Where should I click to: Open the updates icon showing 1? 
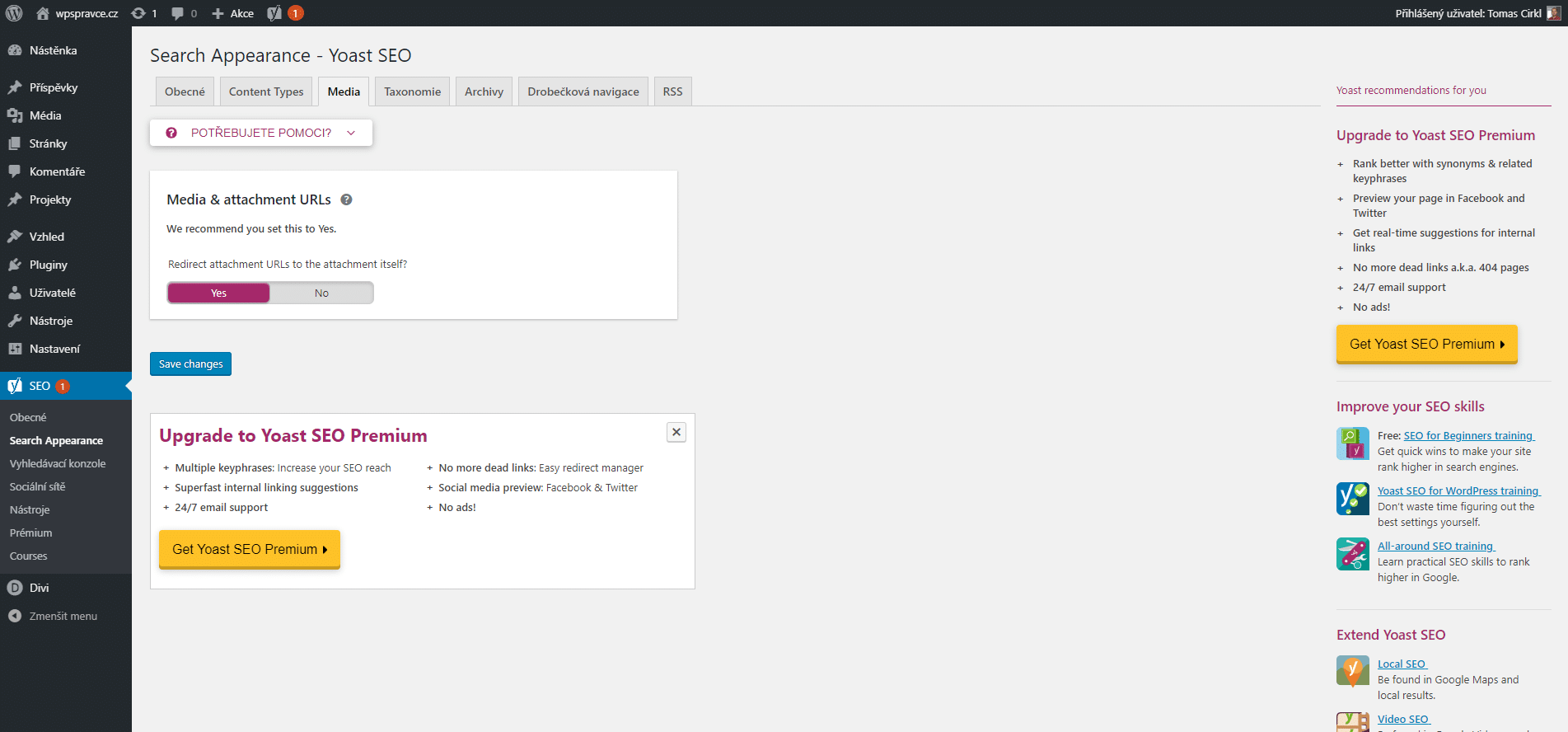pos(138,13)
